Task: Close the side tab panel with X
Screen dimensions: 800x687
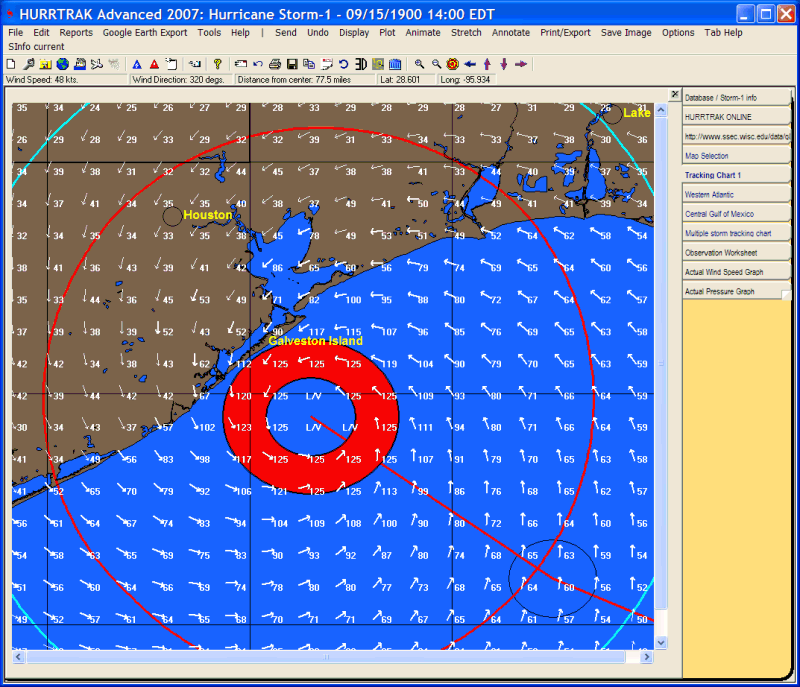Action: pos(674,94)
